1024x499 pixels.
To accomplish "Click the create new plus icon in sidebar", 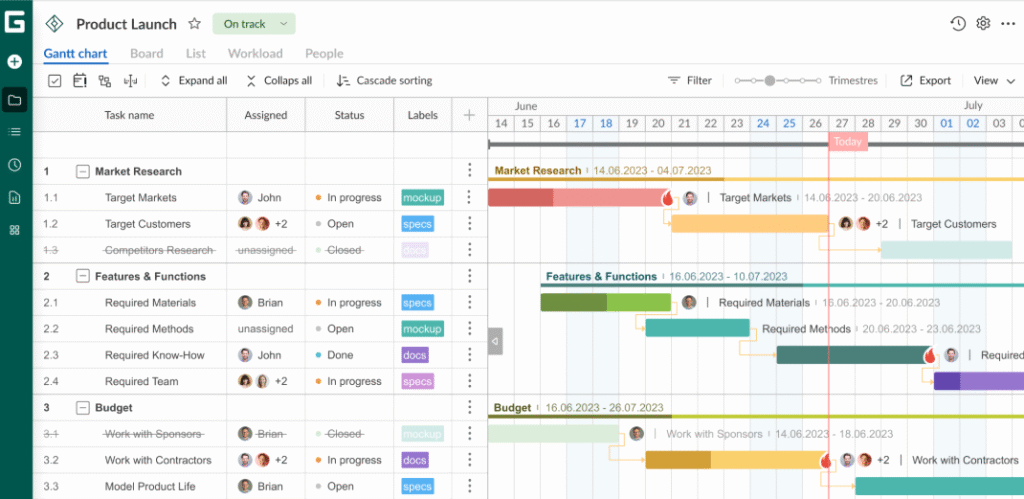I will [x=15, y=62].
